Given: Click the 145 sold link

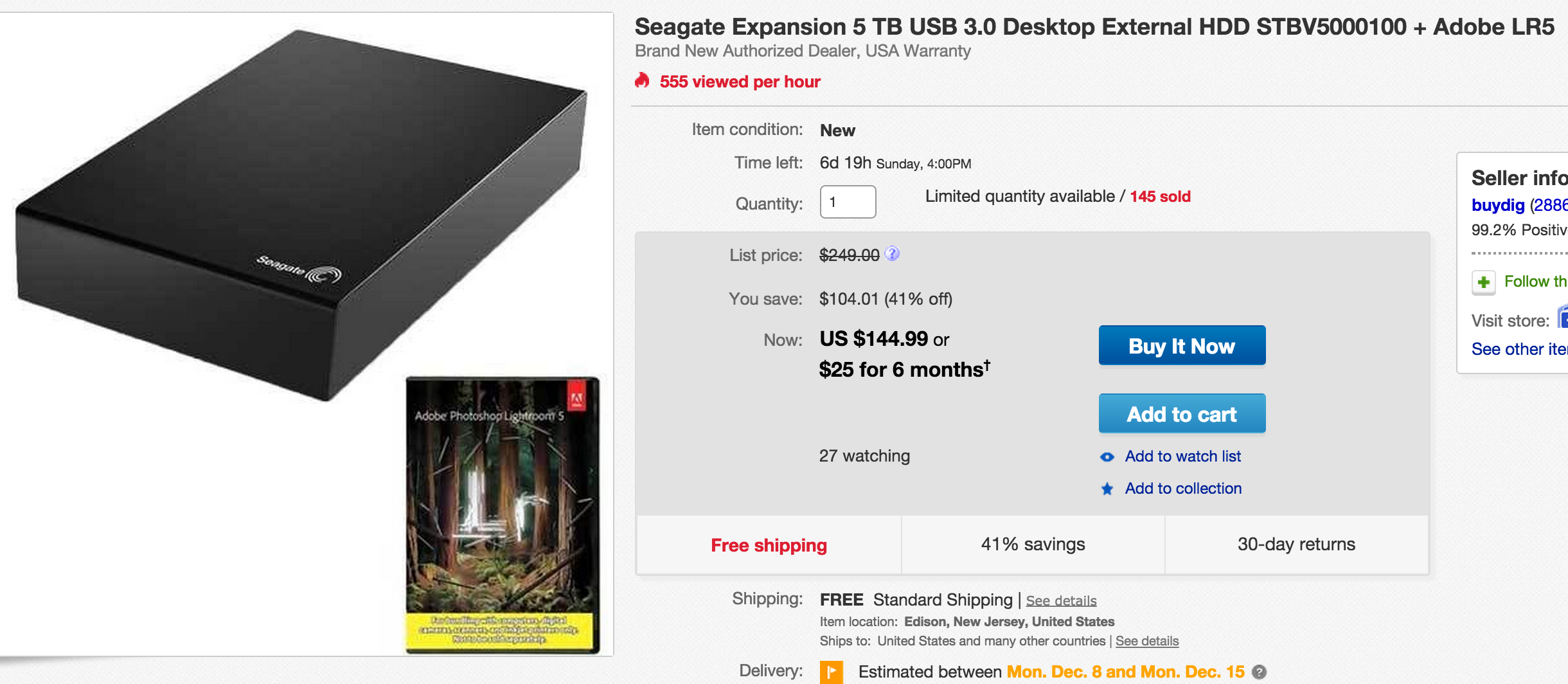Looking at the screenshot, I should click(1159, 196).
